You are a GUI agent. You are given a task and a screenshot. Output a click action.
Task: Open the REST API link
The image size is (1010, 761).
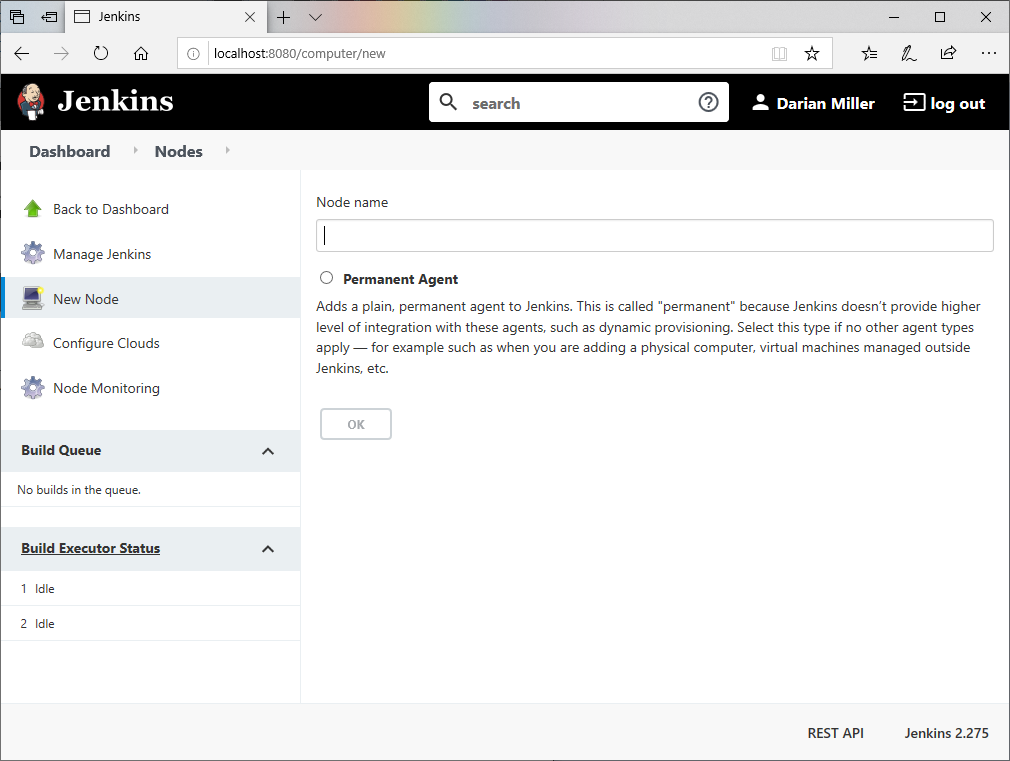point(835,733)
